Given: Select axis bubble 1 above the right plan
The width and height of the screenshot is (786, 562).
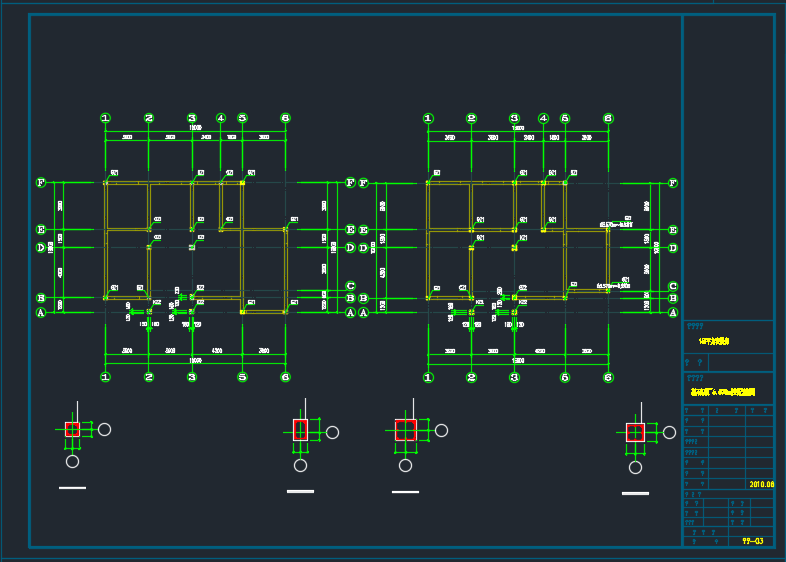Looking at the screenshot, I should [x=428, y=119].
